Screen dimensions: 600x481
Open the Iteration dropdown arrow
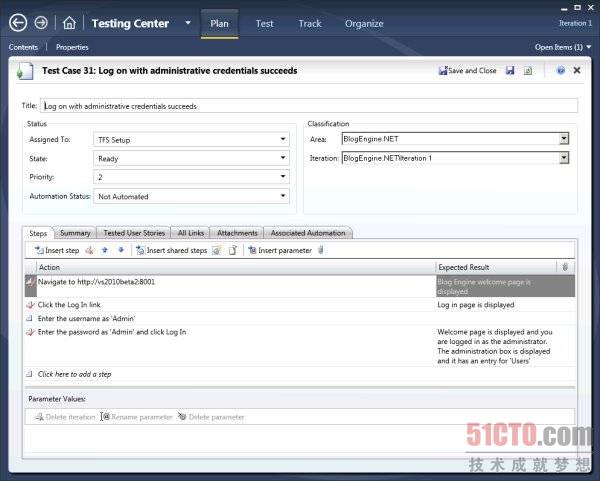(564, 158)
